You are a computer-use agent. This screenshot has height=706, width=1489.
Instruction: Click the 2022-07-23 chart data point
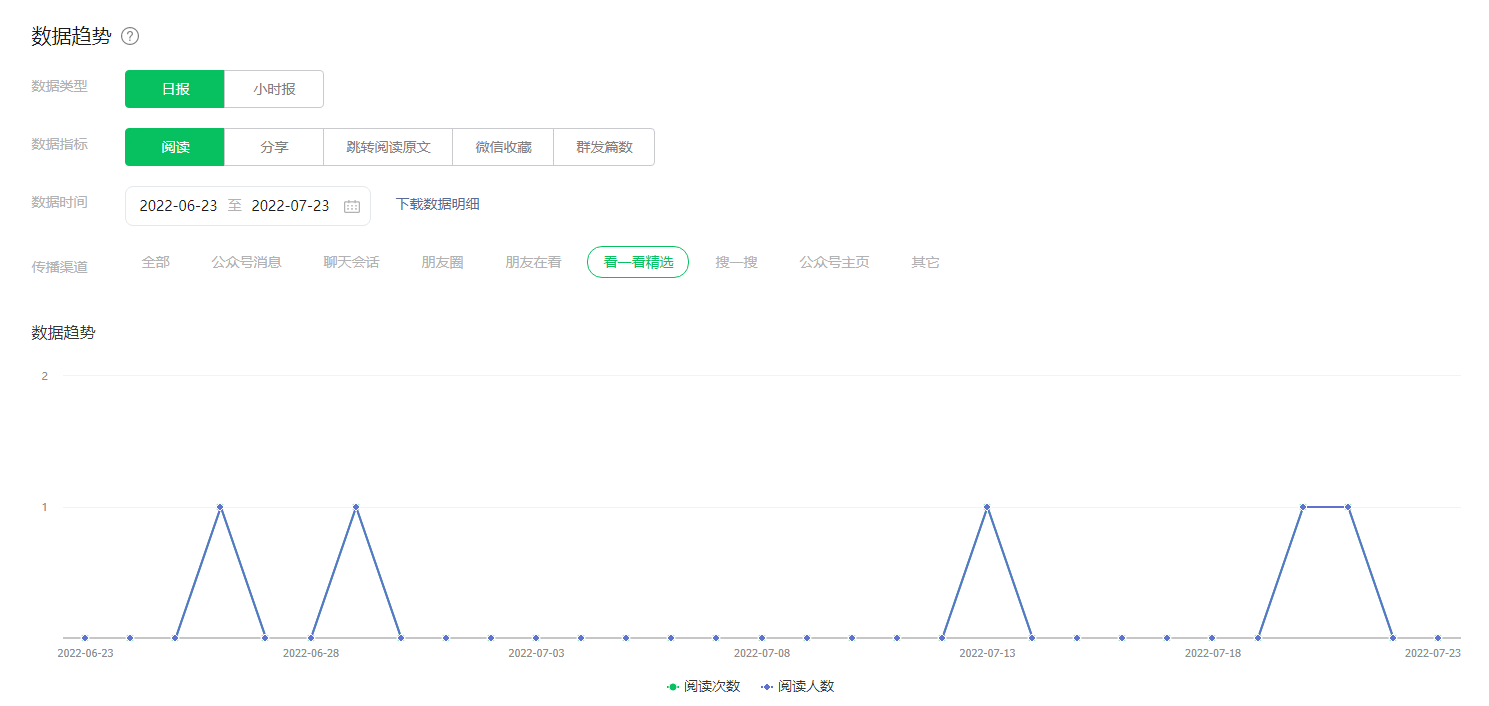(x=1438, y=638)
